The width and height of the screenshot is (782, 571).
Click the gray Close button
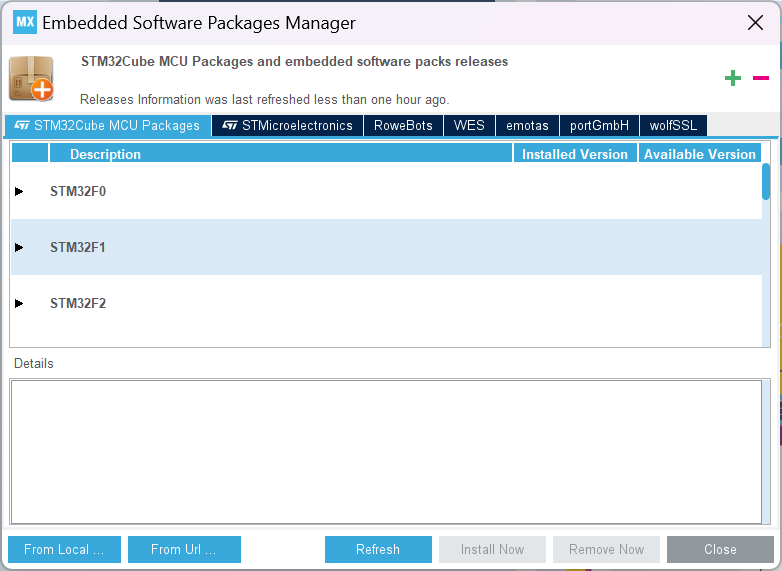[720, 550]
